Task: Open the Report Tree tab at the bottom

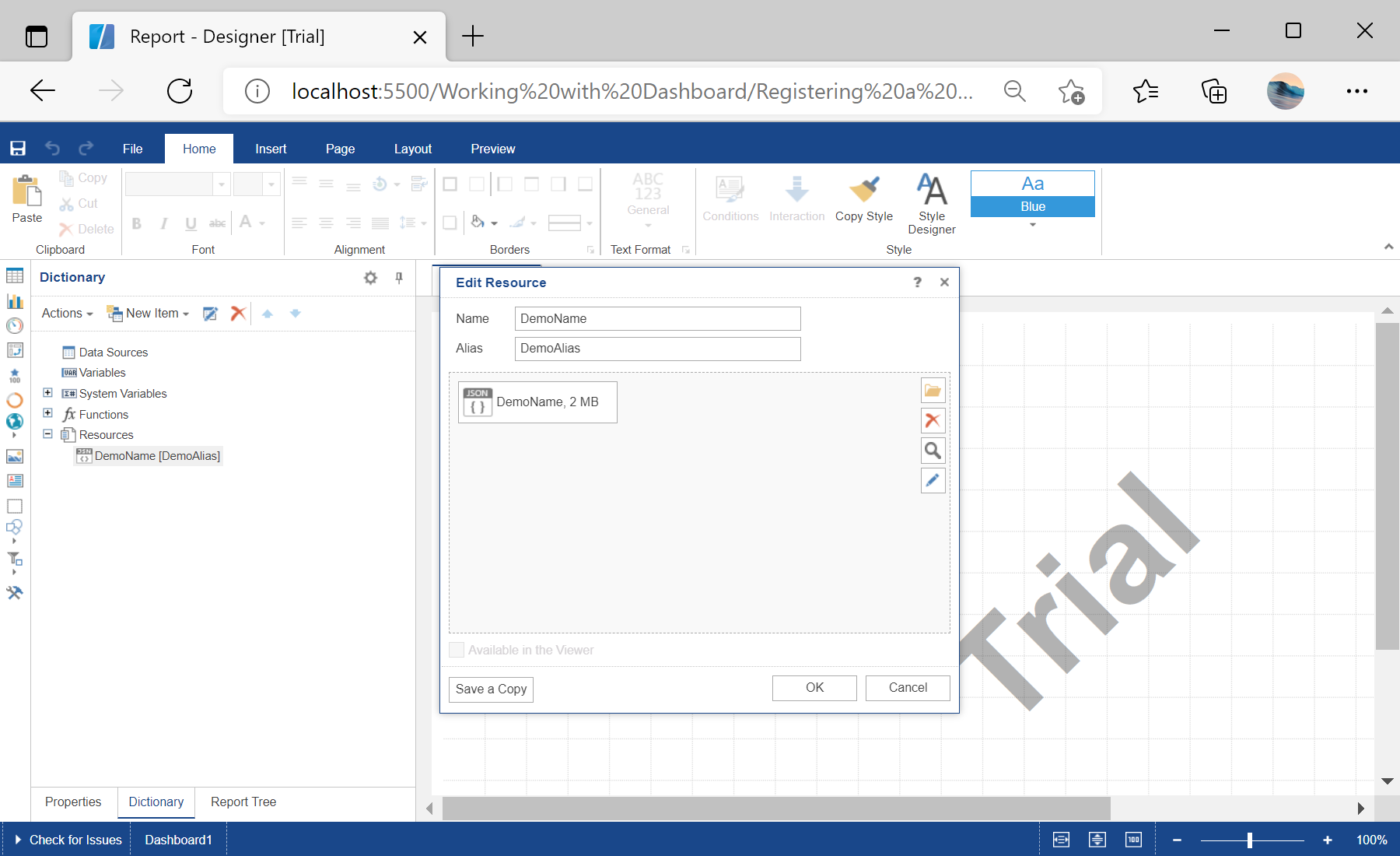Action: coord(243,802)
